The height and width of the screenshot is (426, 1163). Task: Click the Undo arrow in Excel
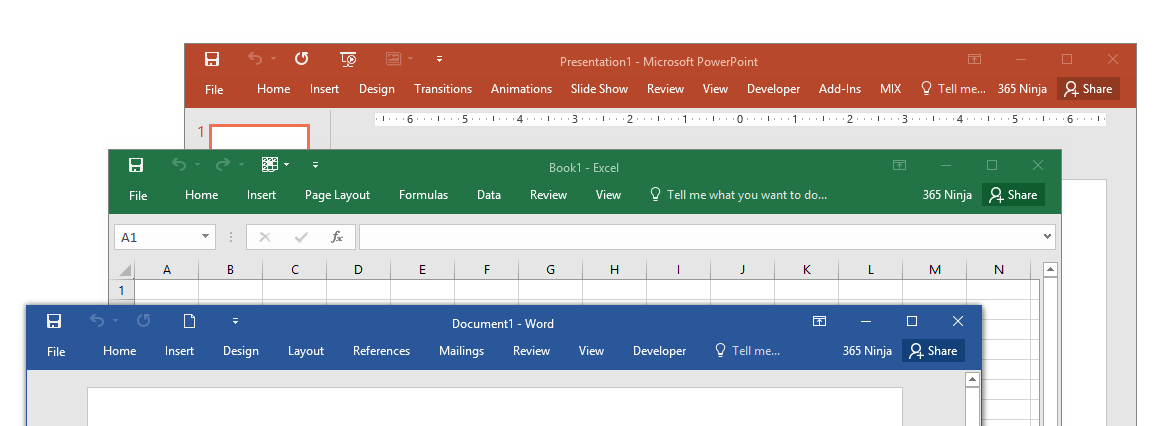tap(179, 165)
